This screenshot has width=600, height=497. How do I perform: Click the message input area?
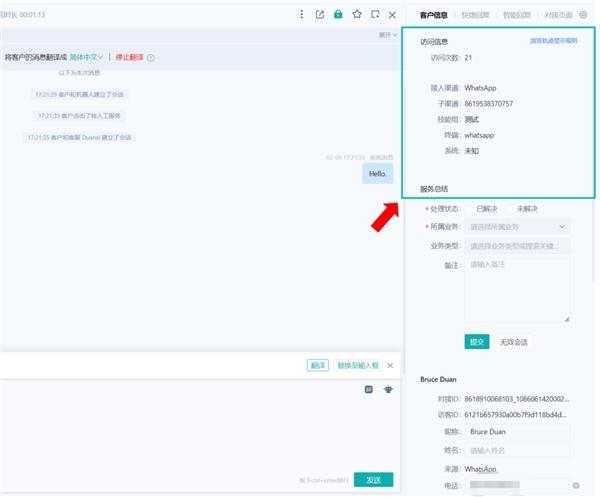[x=199, y=432]
